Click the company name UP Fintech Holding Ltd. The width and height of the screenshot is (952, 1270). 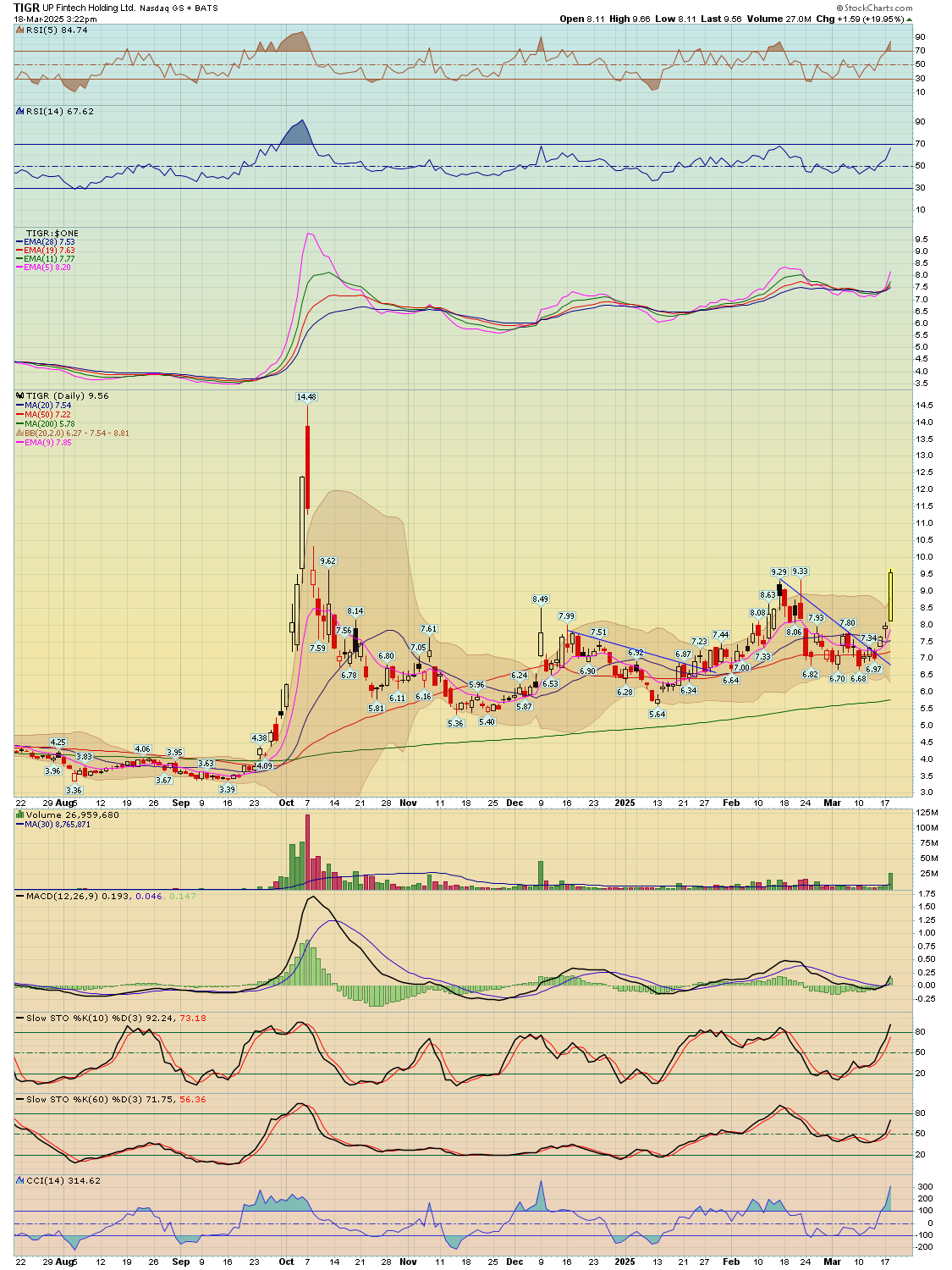click(89, 8)
